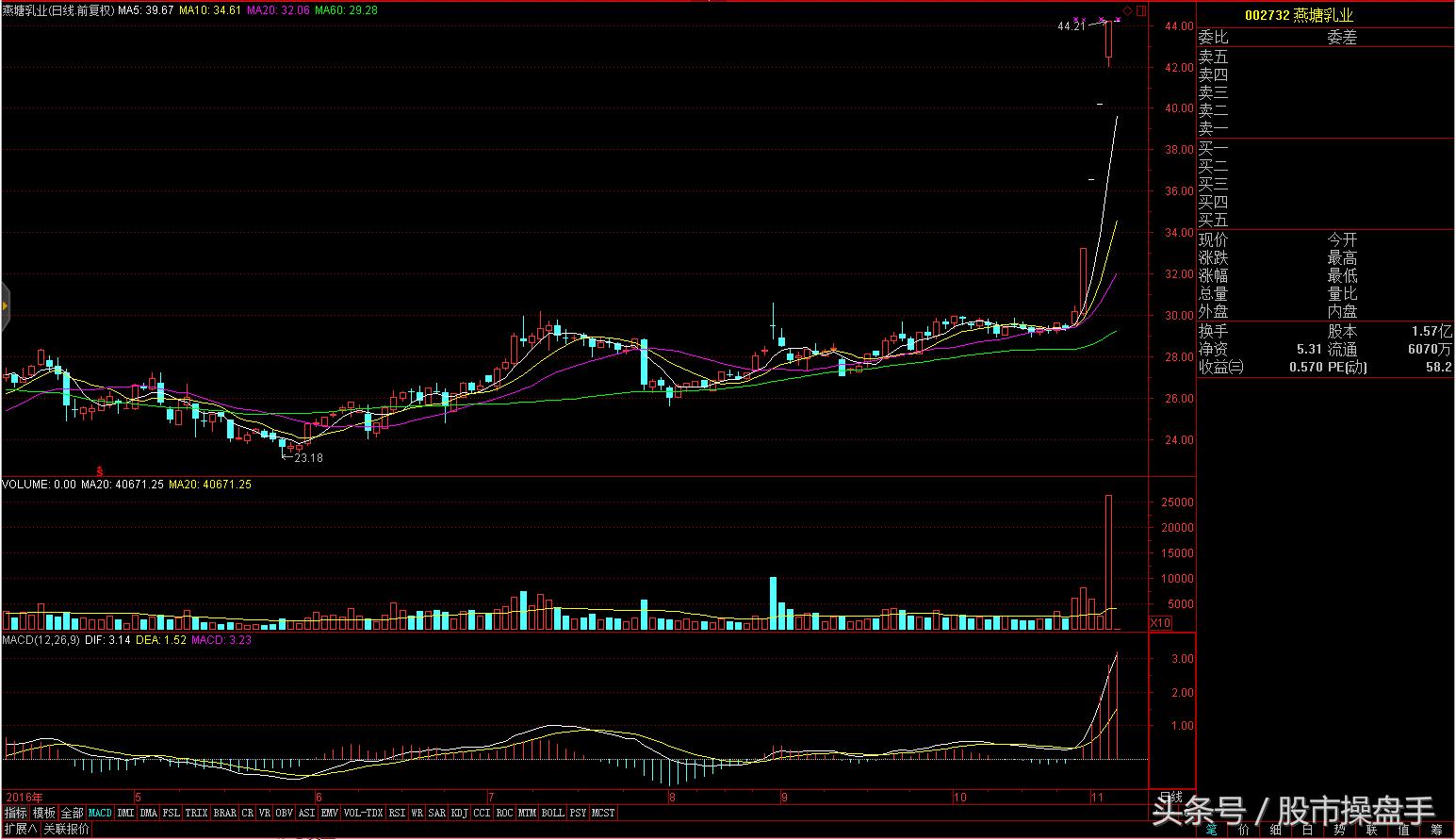
Task: Open the 日线 period selector
Action: pos(1170,798)
